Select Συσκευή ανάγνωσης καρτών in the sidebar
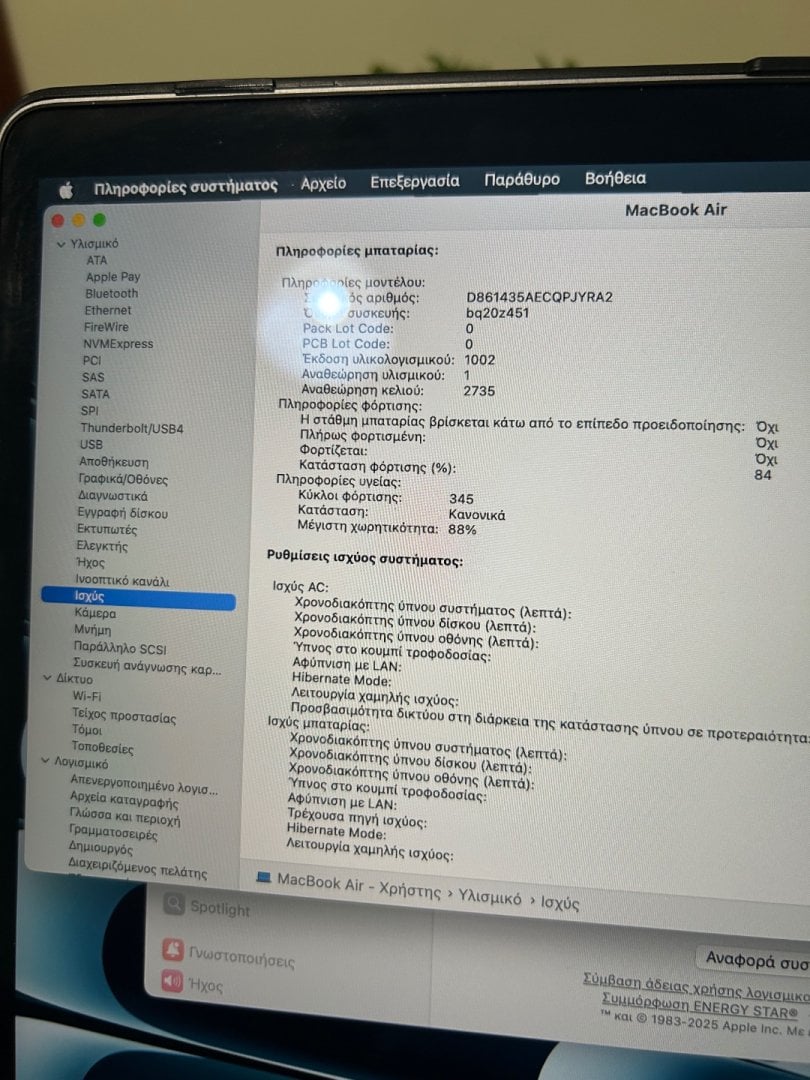Image resolution: width=810 pixels, height=1080 pixels. click(147, 666)
